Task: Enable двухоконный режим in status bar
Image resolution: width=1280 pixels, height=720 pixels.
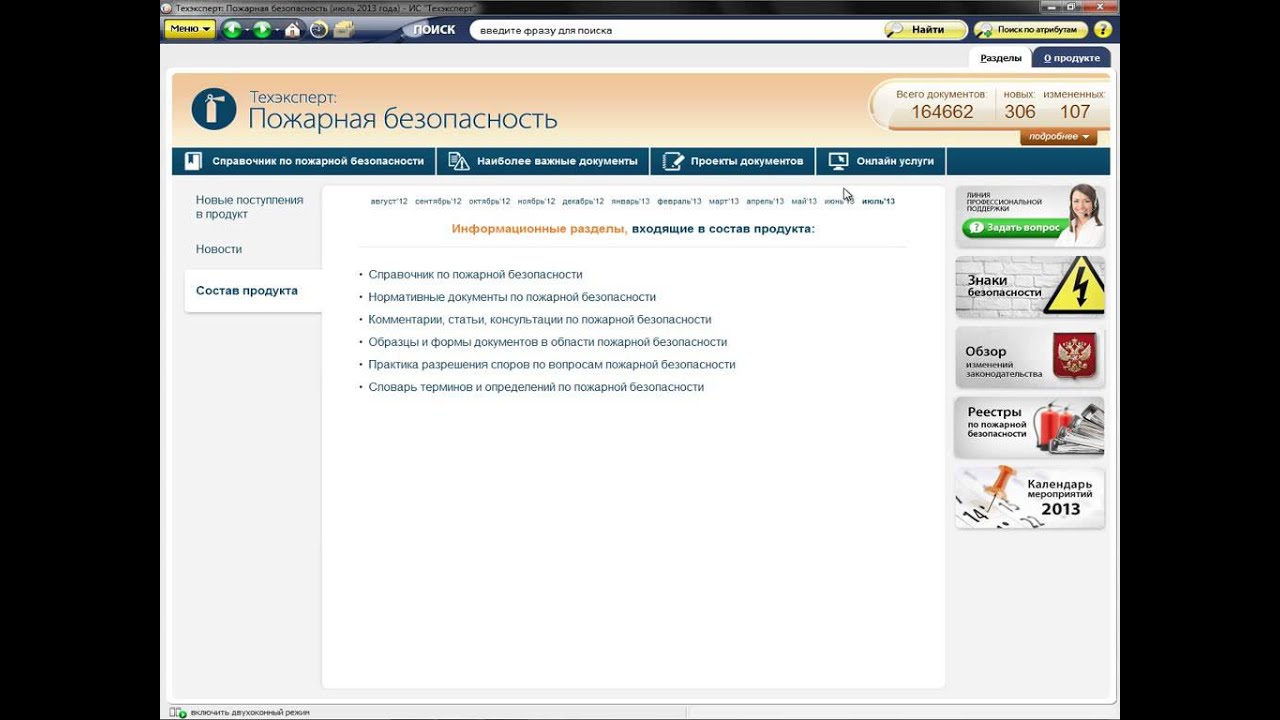Action: pos(240,712)
